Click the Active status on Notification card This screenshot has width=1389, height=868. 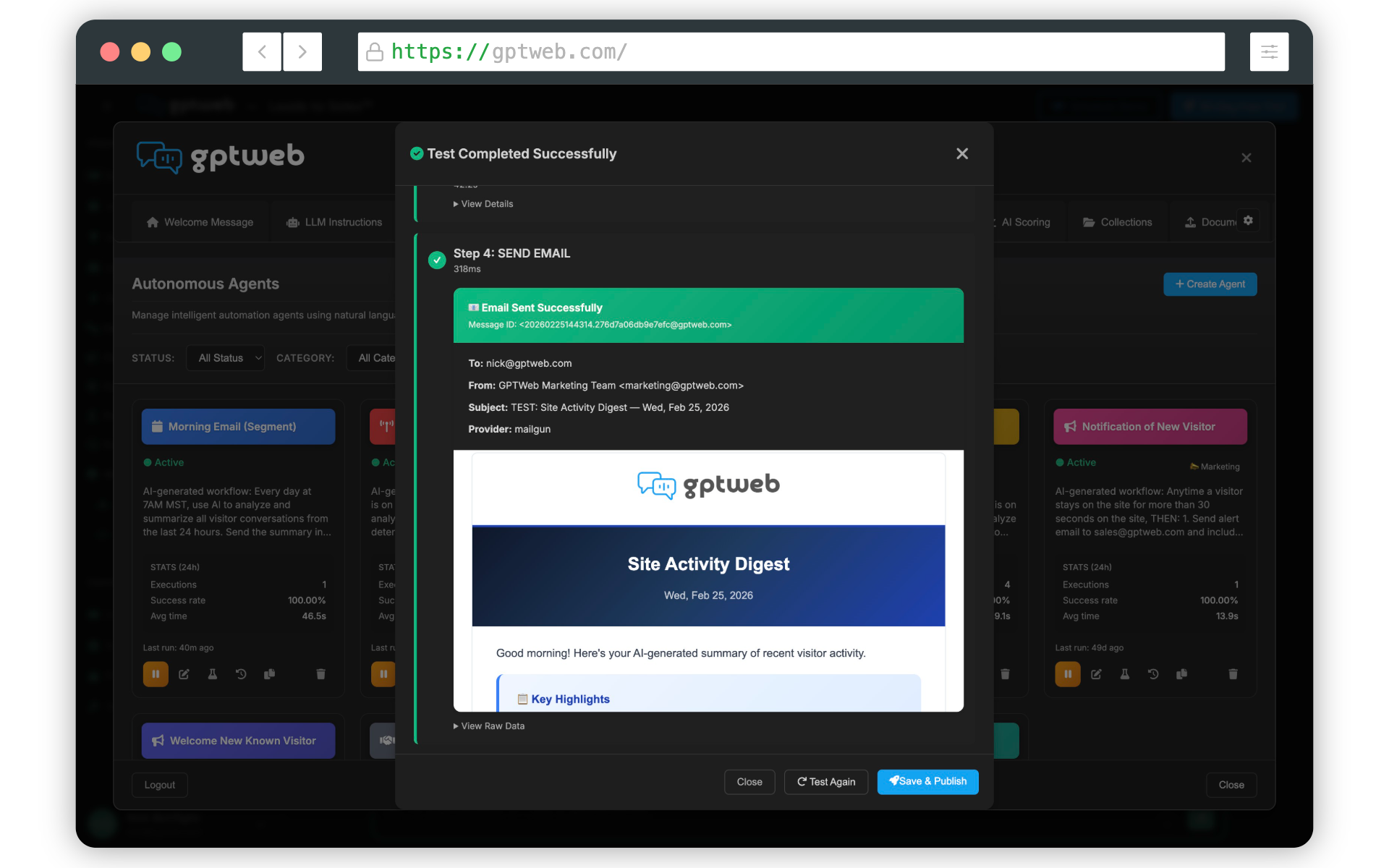[1076, 462]
